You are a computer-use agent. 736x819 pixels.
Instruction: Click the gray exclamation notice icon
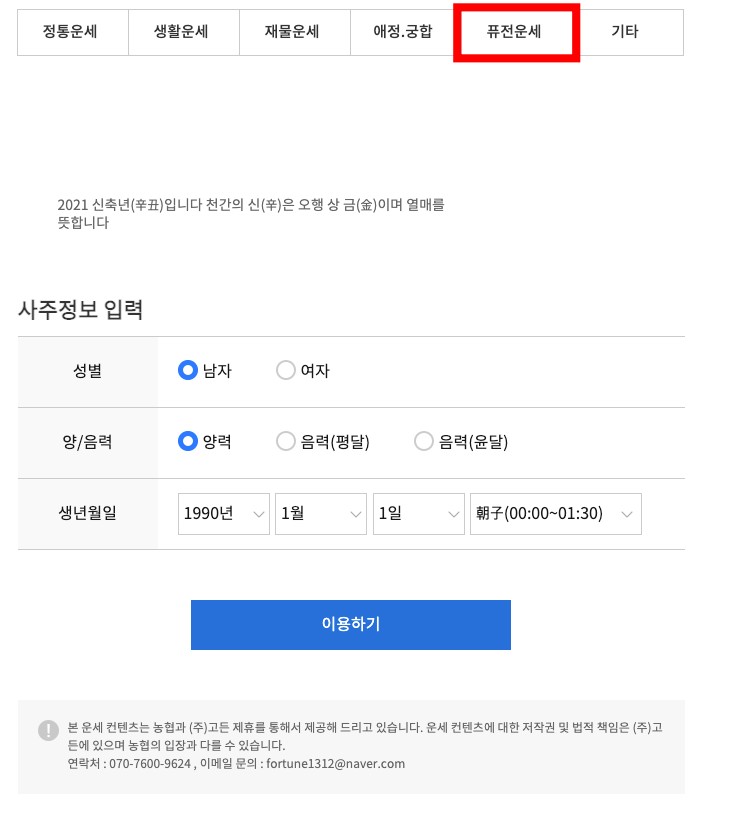point(48,730)
